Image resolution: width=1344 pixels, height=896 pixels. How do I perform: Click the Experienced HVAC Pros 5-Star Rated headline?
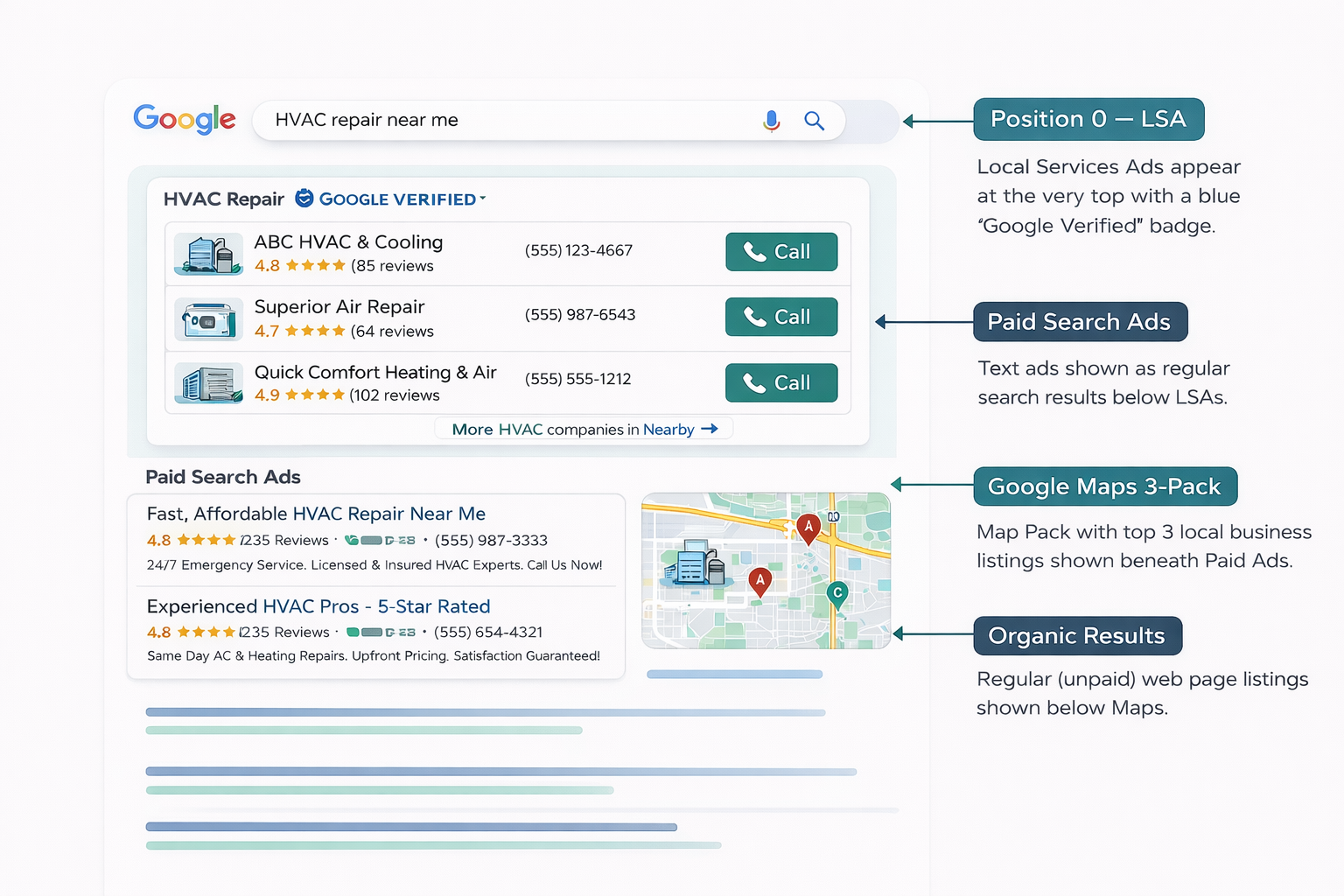318,606
